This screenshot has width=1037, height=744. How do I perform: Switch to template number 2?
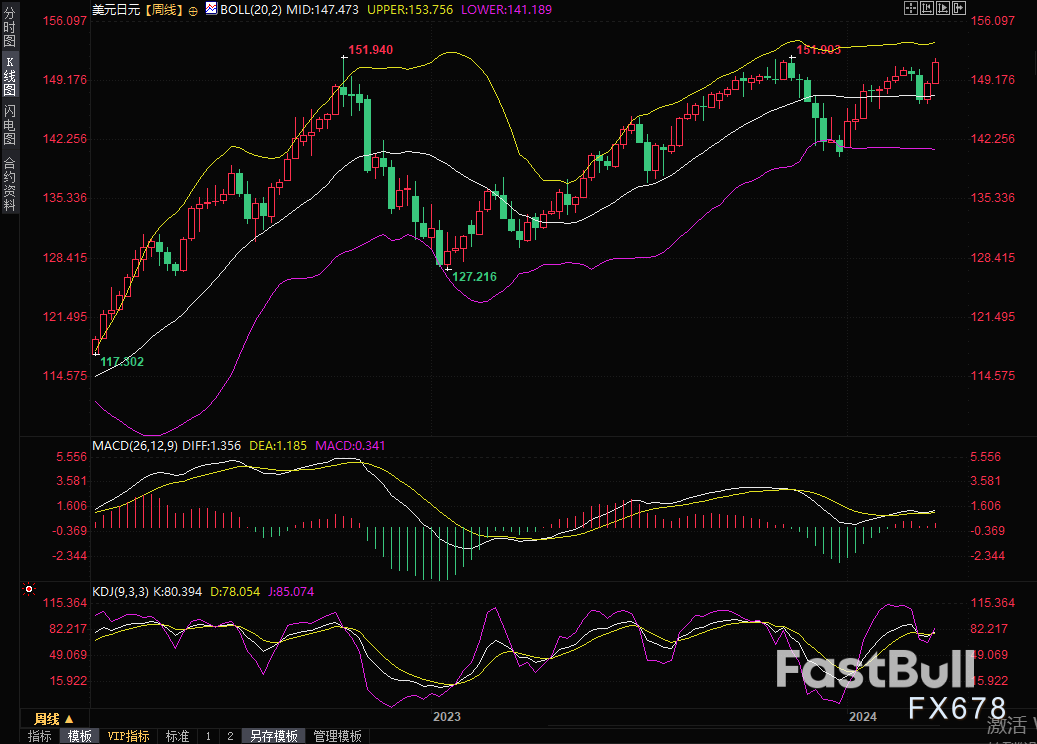(230, 736)
